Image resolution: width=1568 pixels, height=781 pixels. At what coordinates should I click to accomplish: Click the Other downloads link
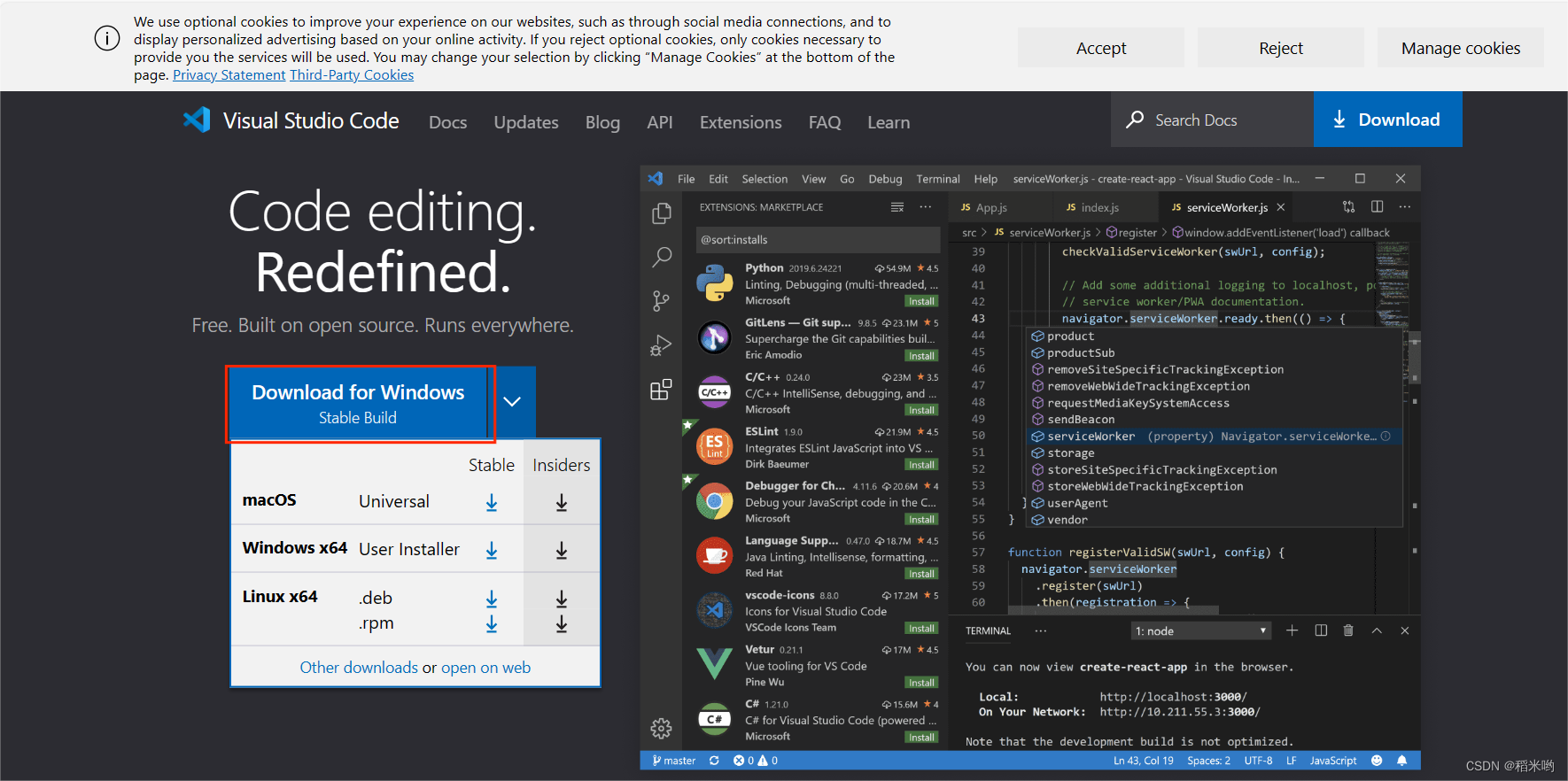click(359, 668)
